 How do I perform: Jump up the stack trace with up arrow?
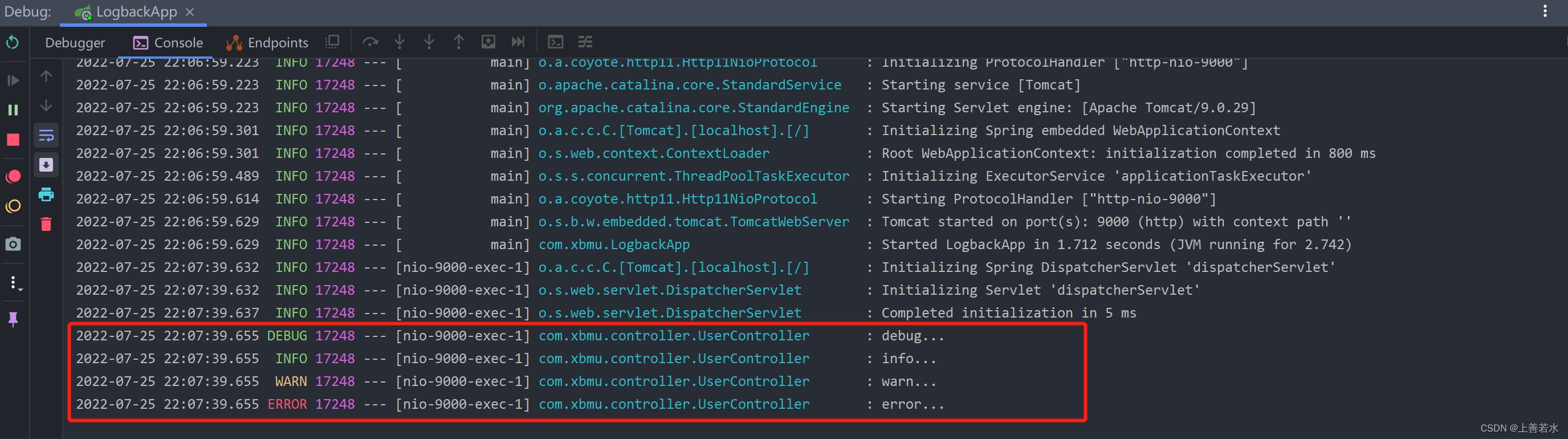(46, 76)
